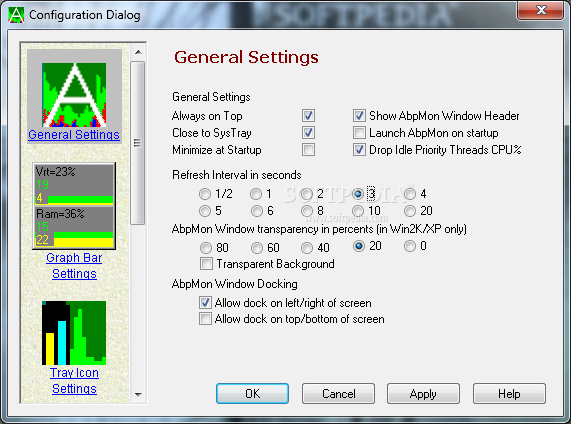Open the Tray Icon Settings link
Image resolution: width=571 pixels, height=424 pixels.
tap(74, 381)
